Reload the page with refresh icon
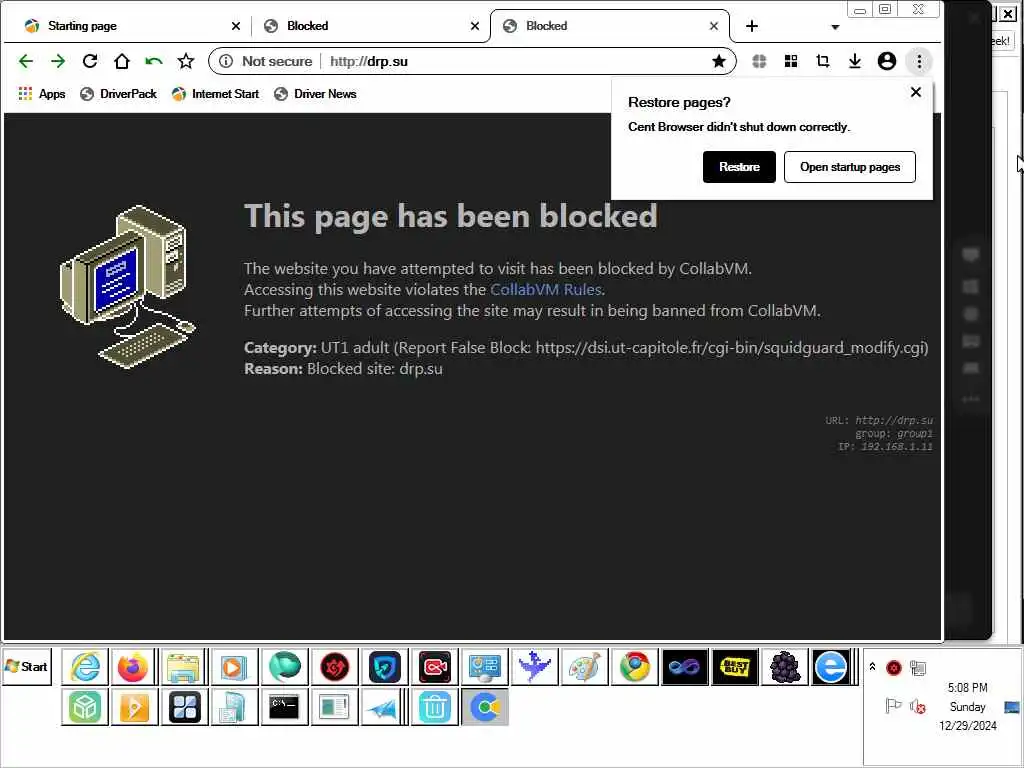This screenshot has width=1024, height=768. [90, 61]
